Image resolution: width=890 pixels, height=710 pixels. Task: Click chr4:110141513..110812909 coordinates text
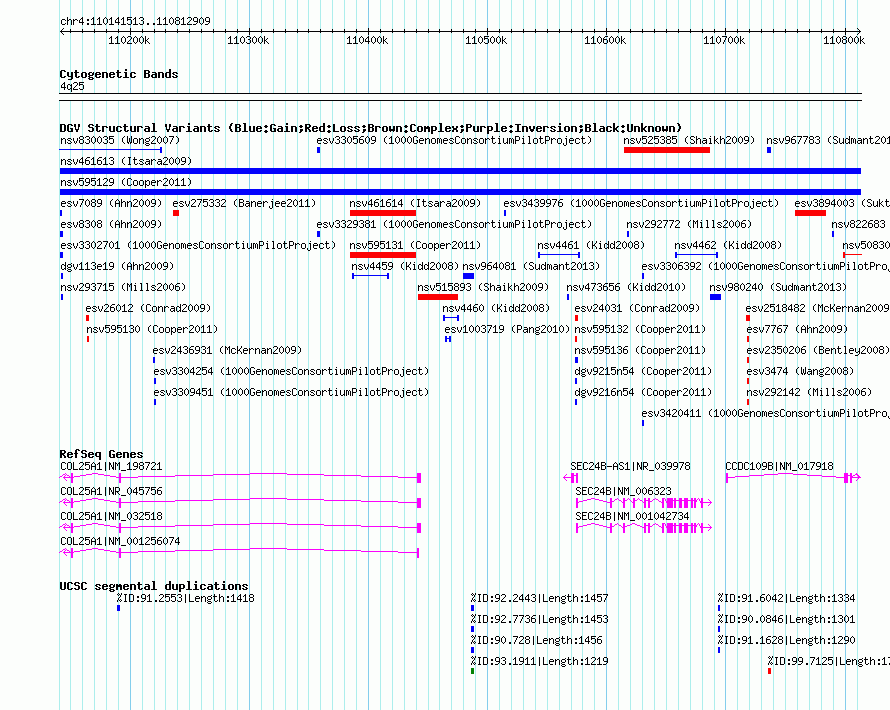(135, 21)
